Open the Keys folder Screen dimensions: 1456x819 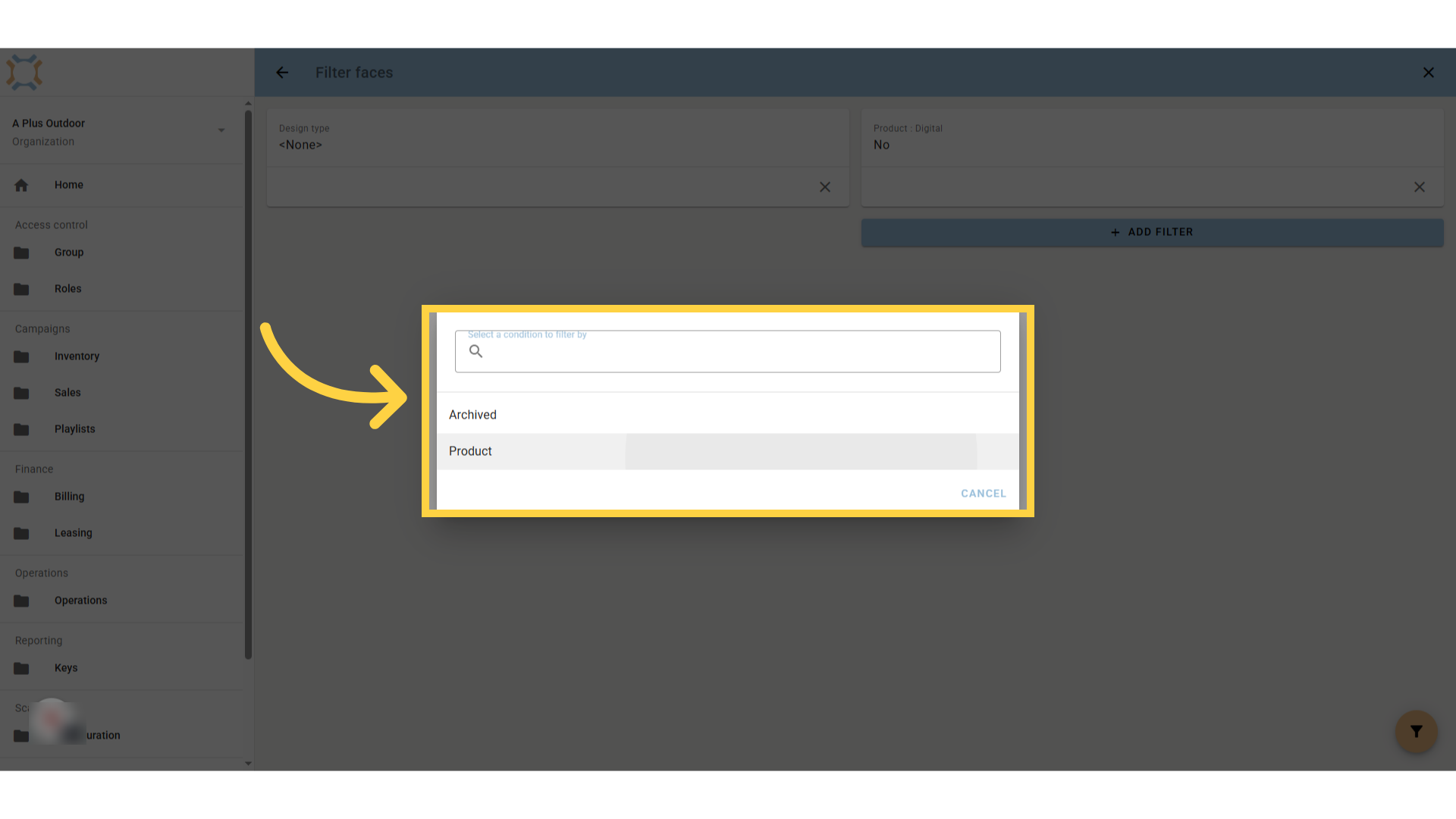click(121, 668)
